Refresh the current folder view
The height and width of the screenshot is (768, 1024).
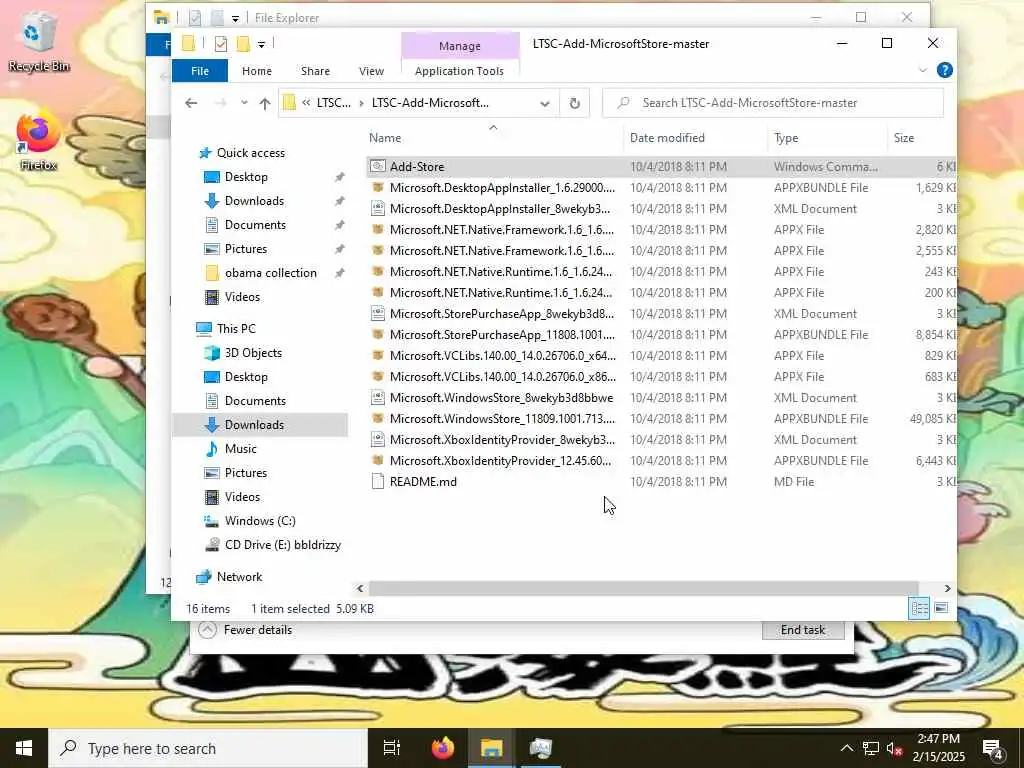tap(575, 103)
